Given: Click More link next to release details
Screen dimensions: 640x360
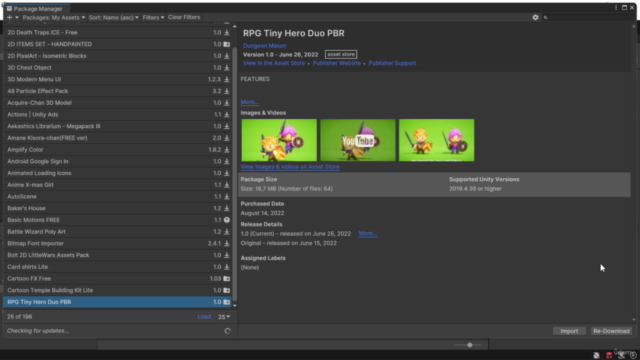Looking at the screenshot, I should (x=368, y=233).
